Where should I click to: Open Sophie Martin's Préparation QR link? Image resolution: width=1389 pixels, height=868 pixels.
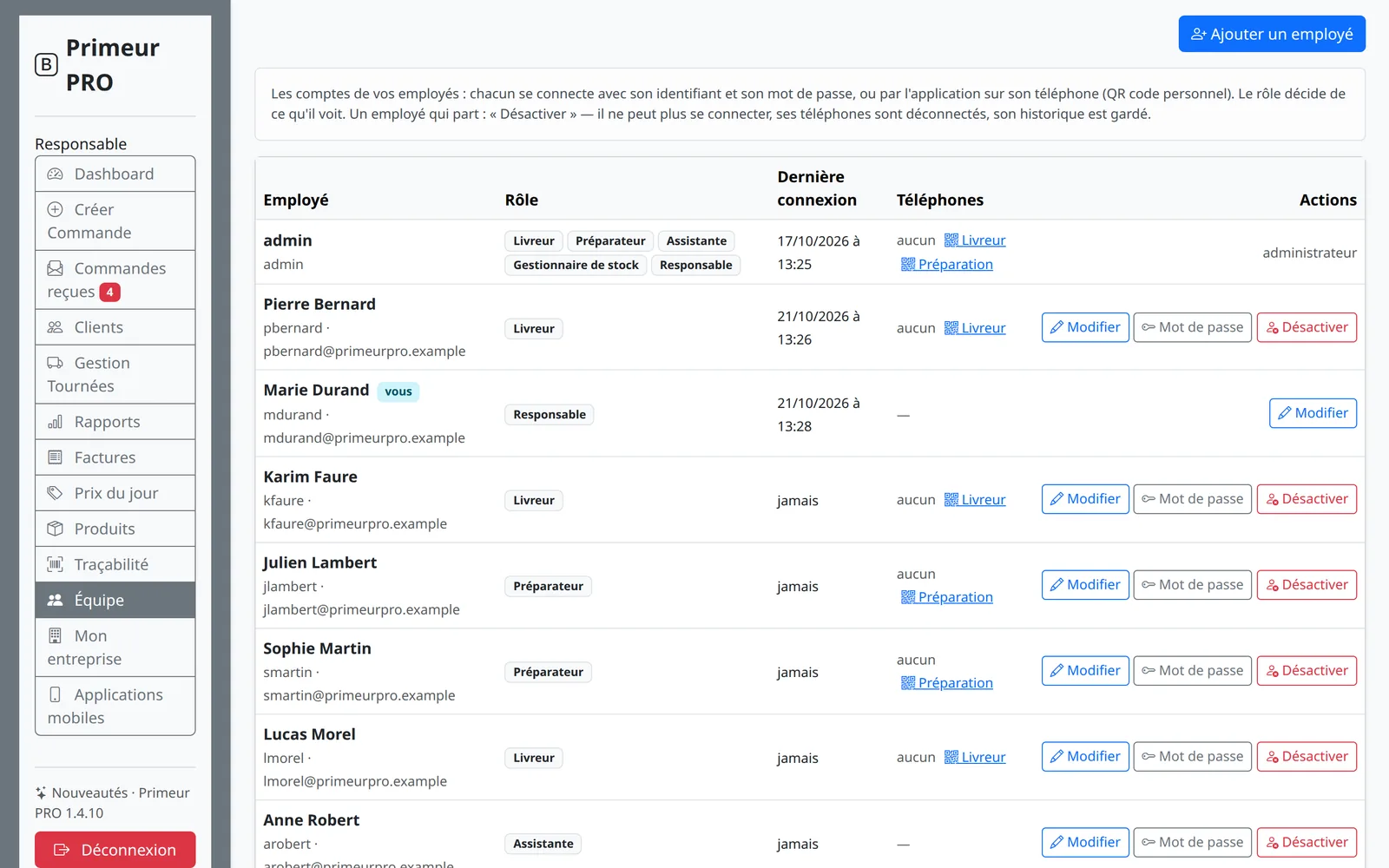[x=947, y=683]
